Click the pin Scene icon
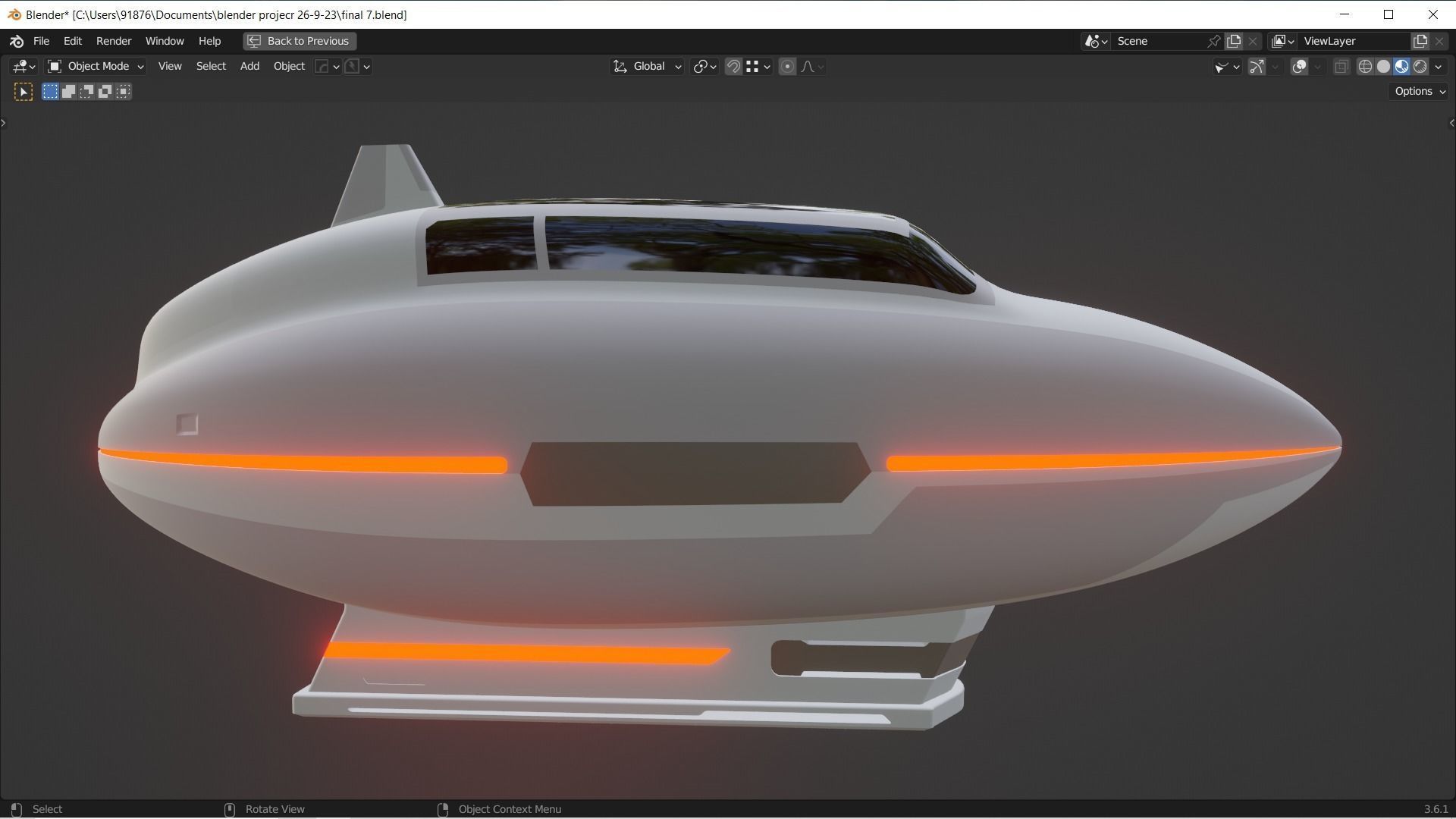This screenshot has width=1456, height=819. click(1213, 41)
